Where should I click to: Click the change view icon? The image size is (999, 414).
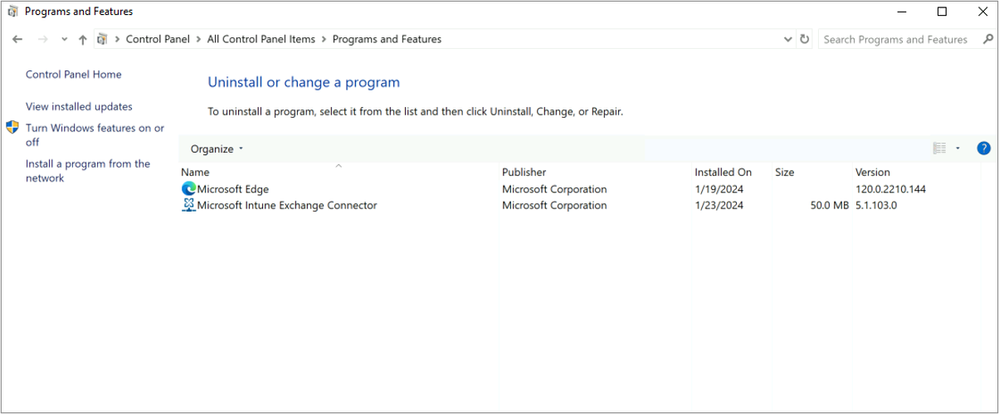(x=940, y=148)
